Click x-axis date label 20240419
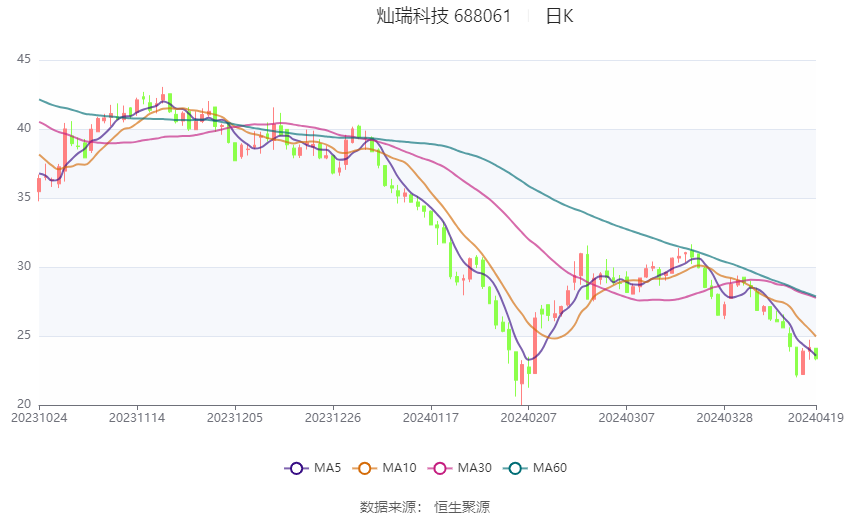The image size is (850, 517). 816,418
